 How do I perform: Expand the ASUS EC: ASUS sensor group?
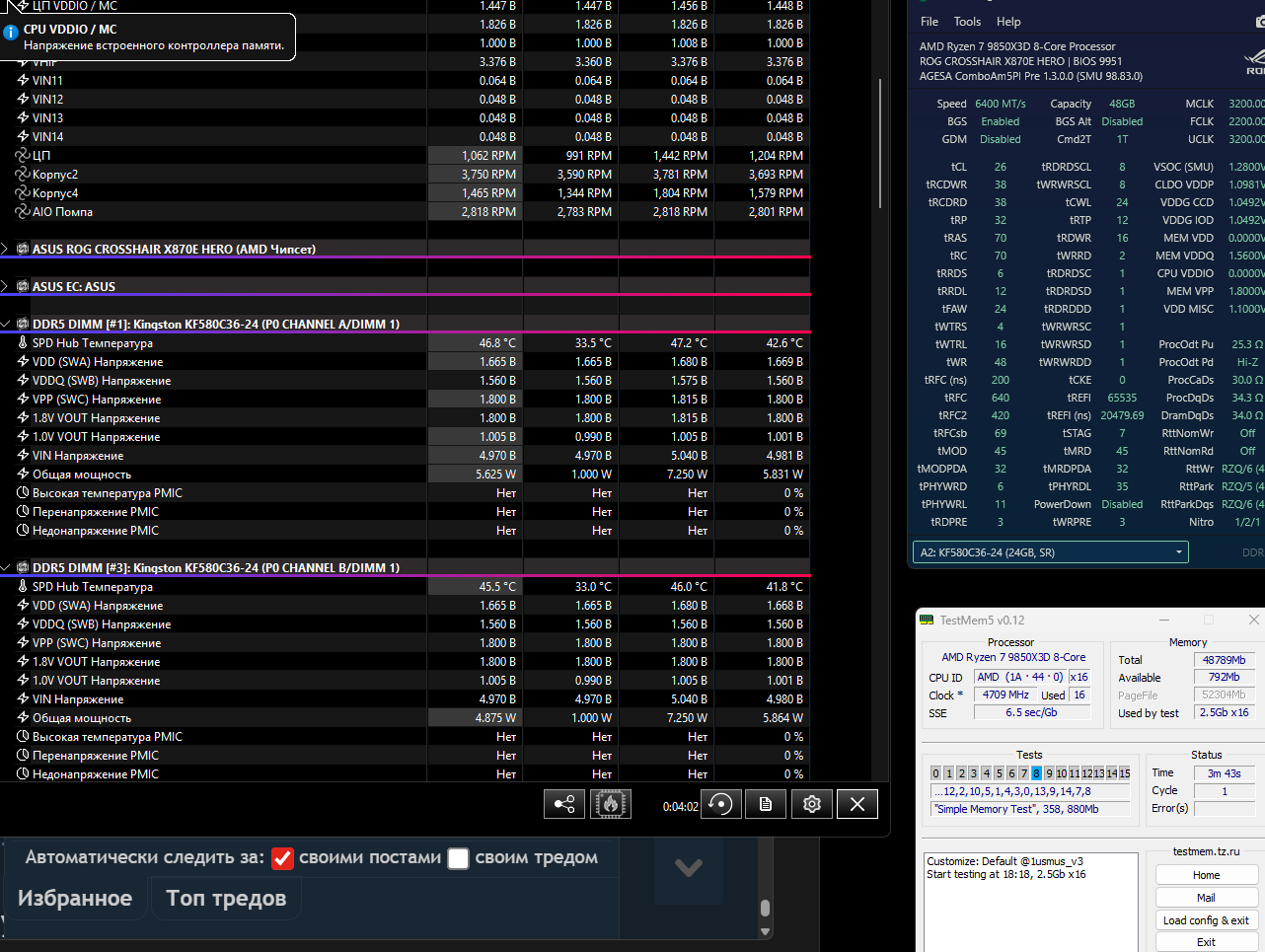pos(5,286)
